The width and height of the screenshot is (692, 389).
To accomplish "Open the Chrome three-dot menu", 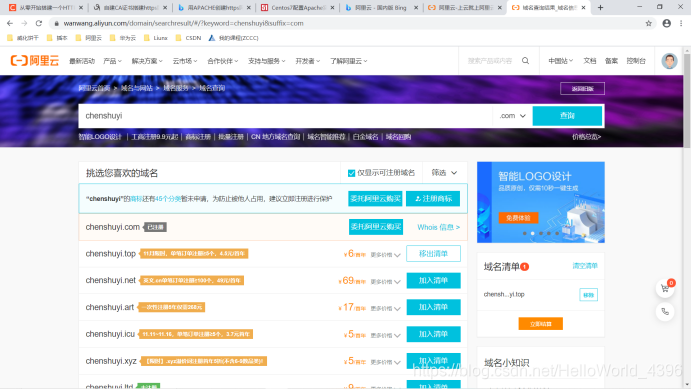I will coord(681,23).
